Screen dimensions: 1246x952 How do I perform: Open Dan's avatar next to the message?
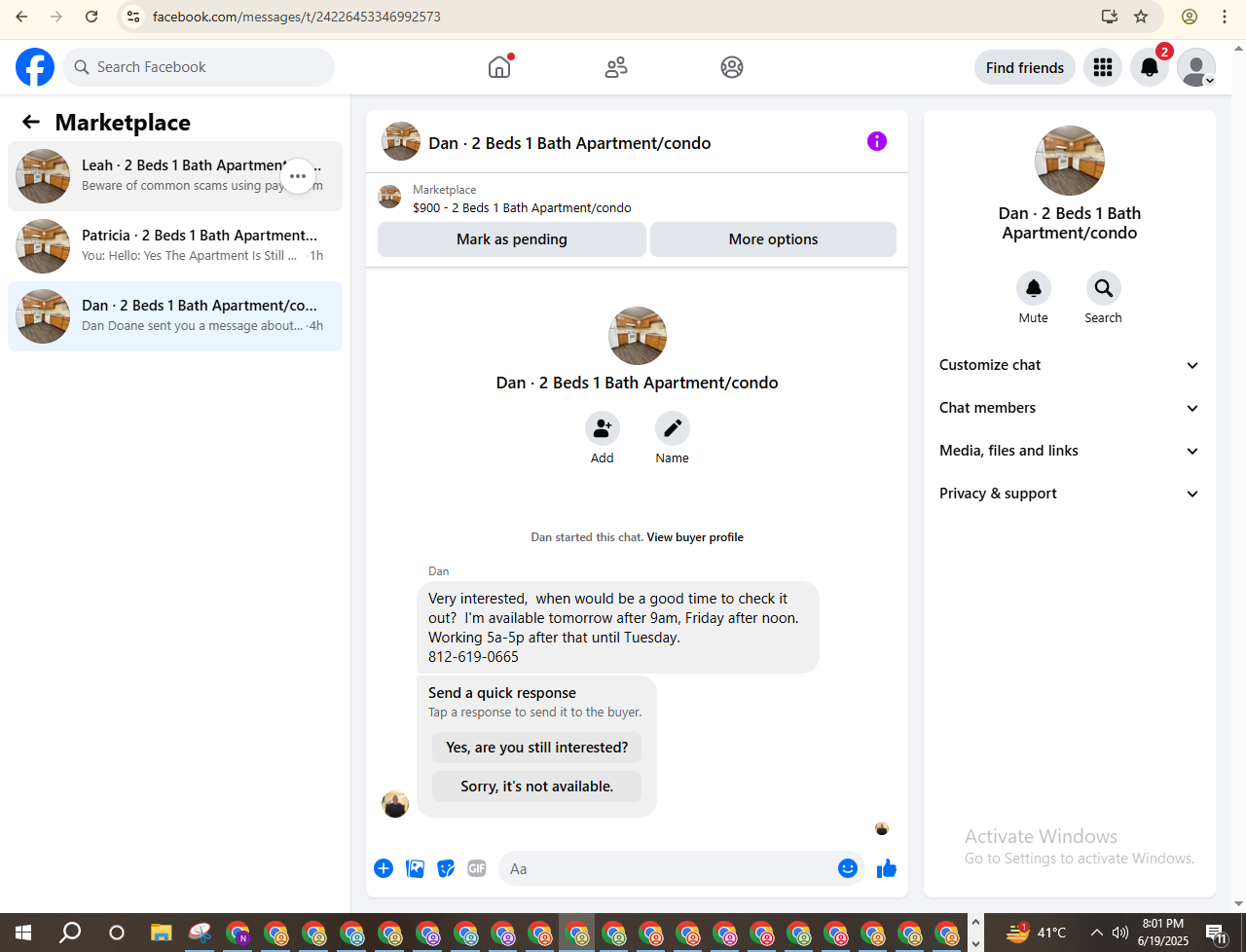click(395, 804)
